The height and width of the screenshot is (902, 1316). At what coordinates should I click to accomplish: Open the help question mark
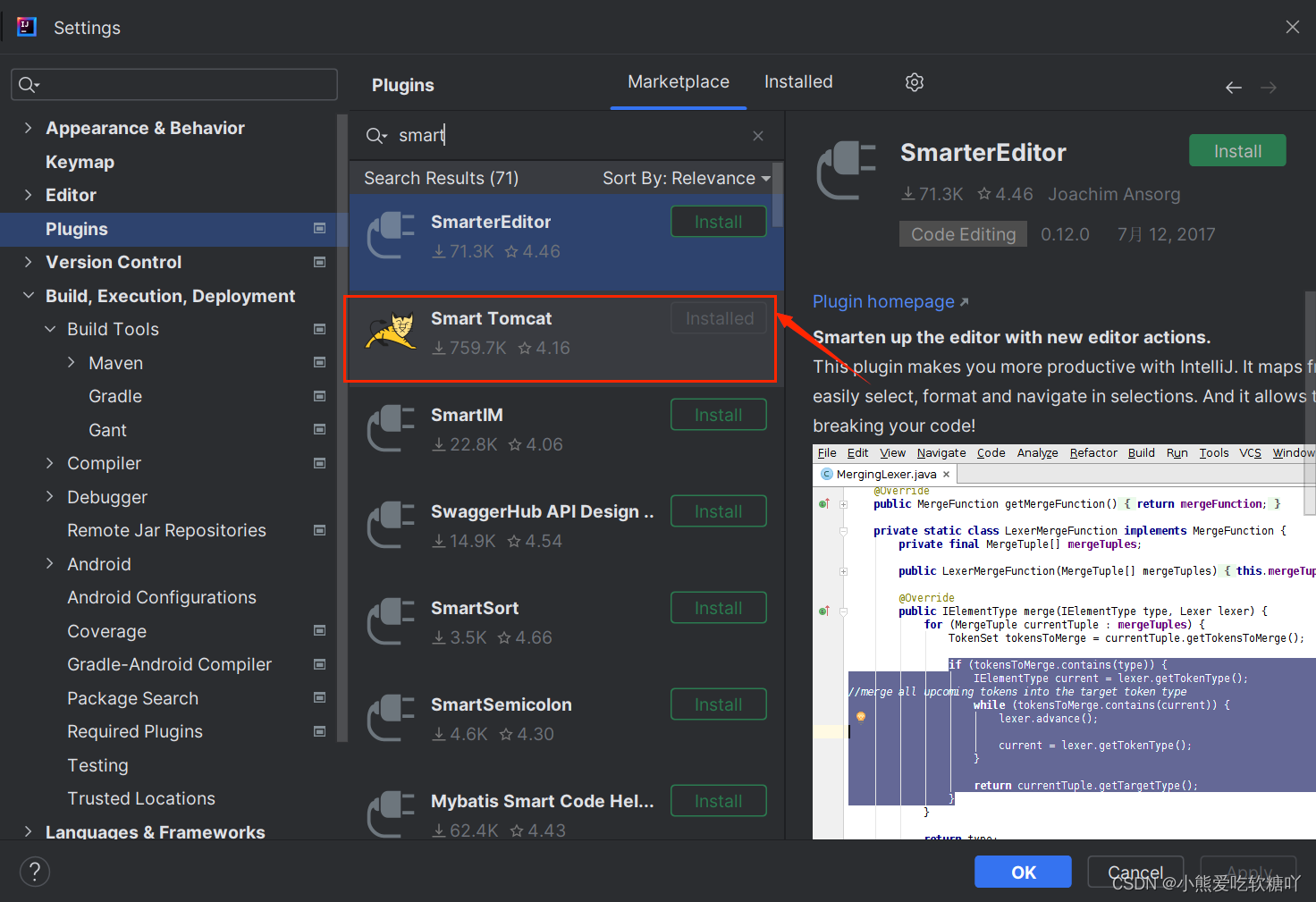coord(35,872)
